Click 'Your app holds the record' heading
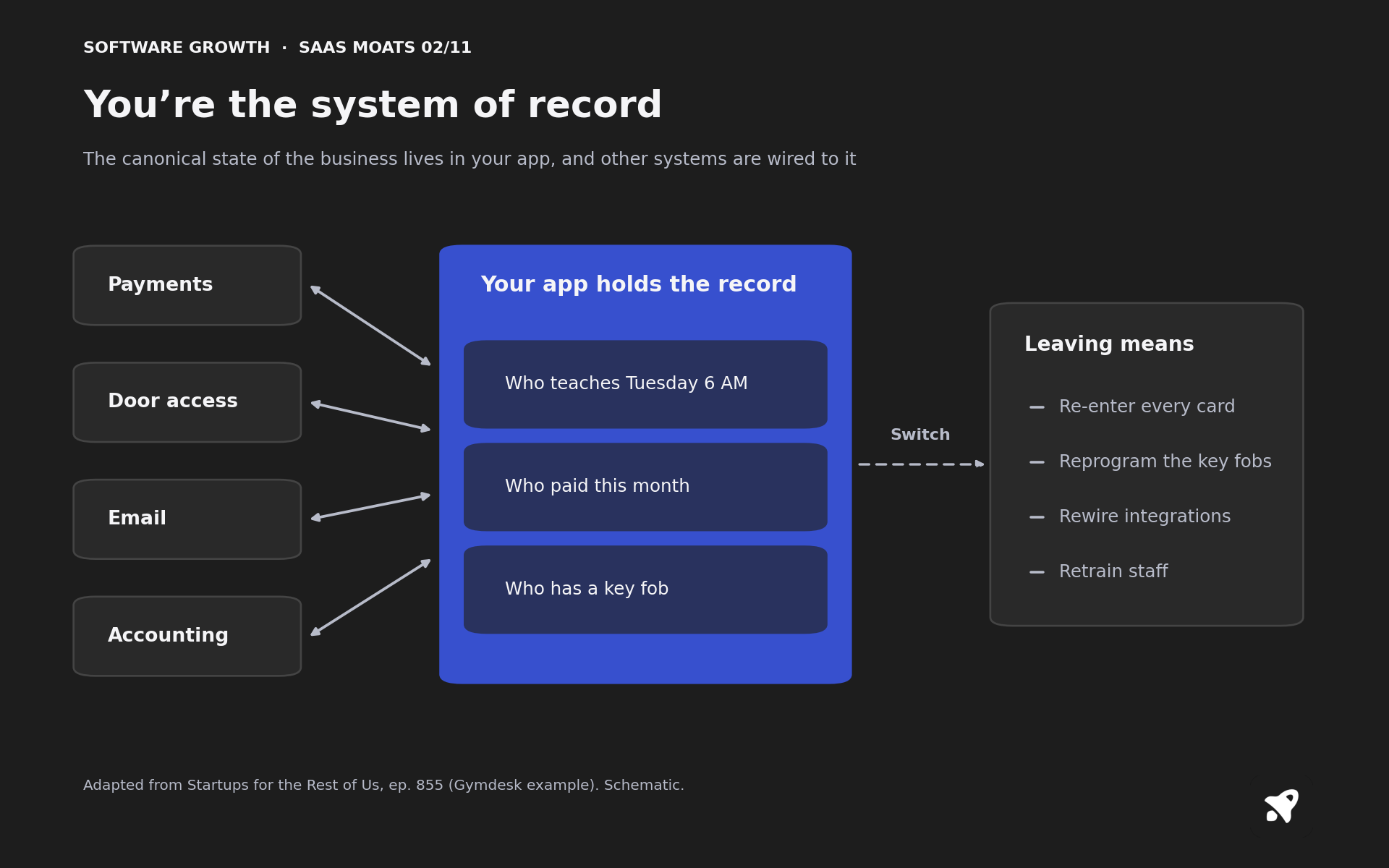 tap(639, 285)
